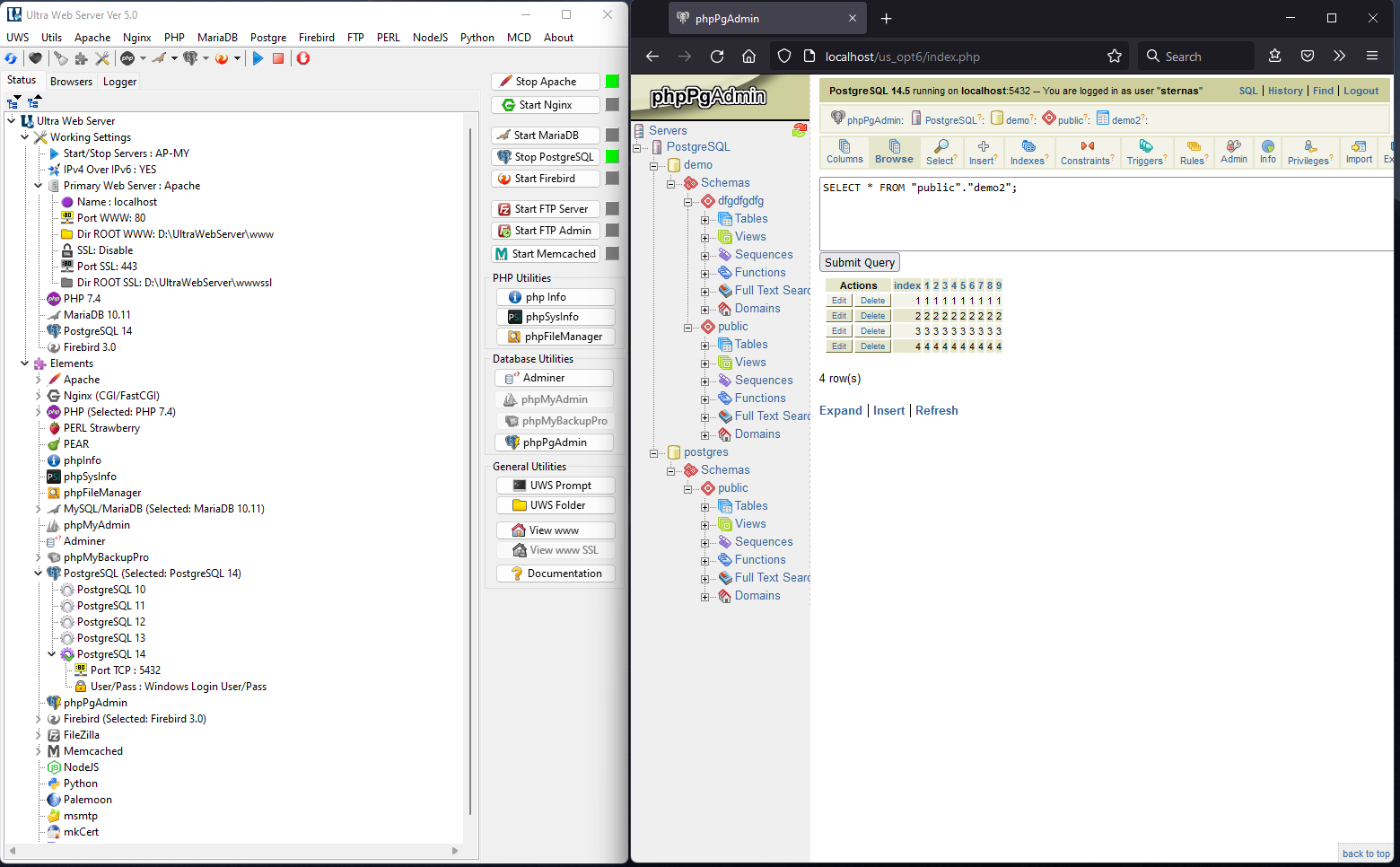This screenshot has height=867, width=1400.
Task: Click the collapse-all tree icon under Status tab
Action: click(x=34, y=101)
